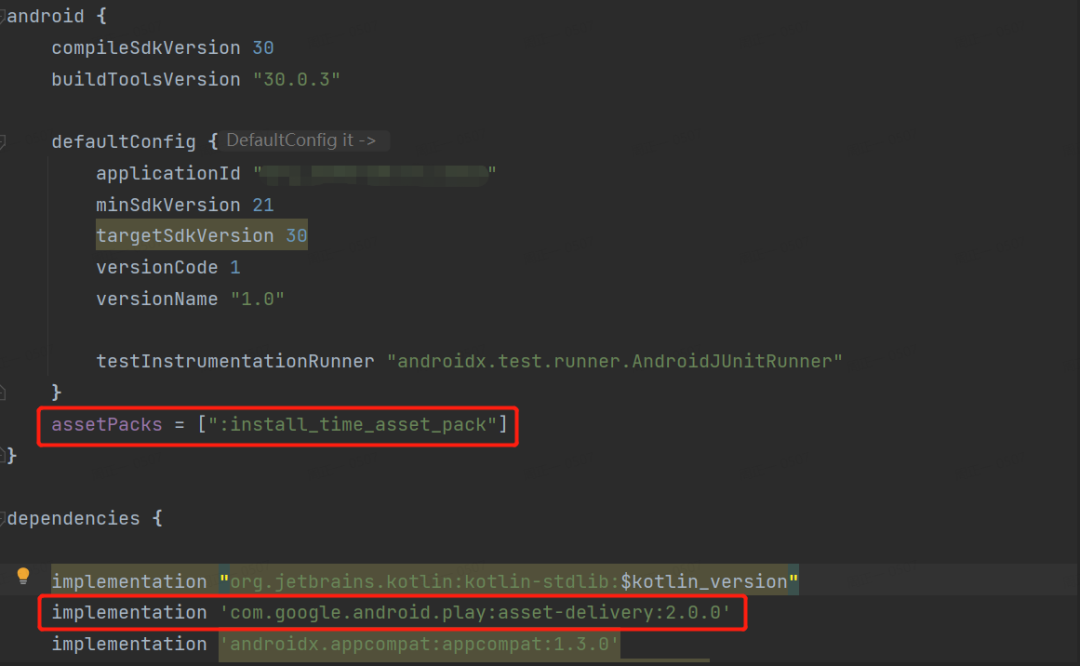This screenshot has height=666, width=1080.
Task: Click the android closing brace fold marker
Action: [2, 455]
